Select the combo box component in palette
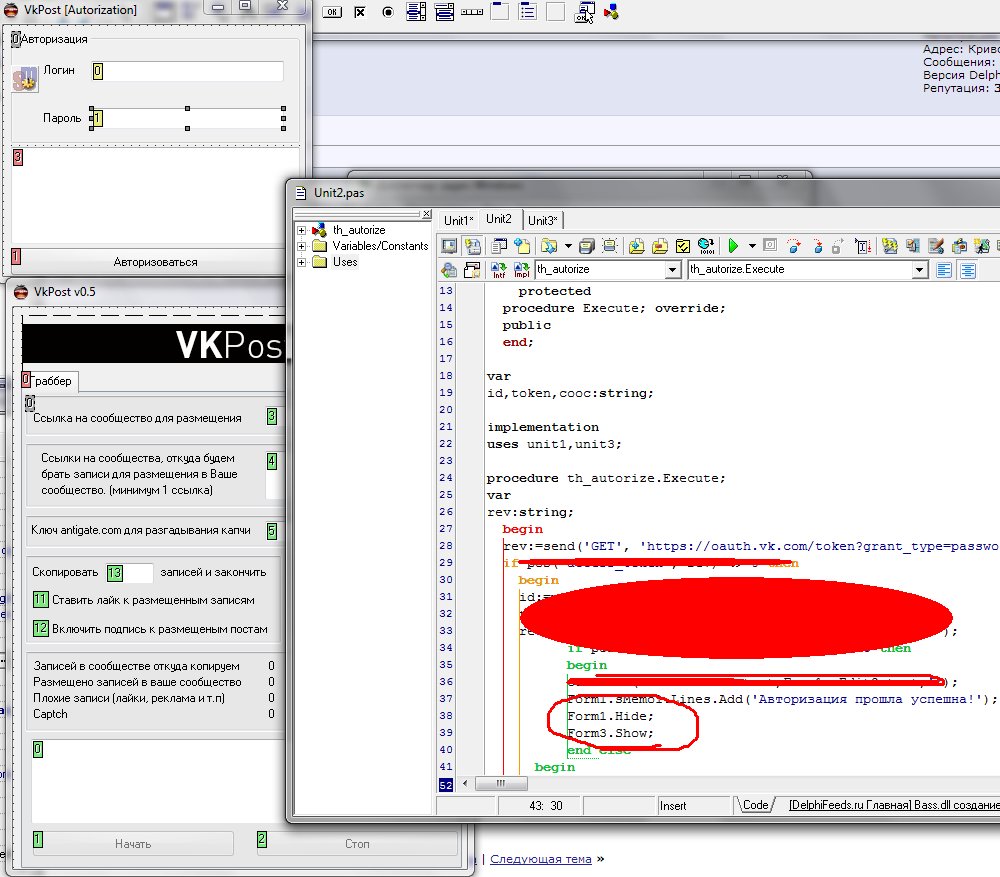This screenshot has height=877, width=1000. 445,12
